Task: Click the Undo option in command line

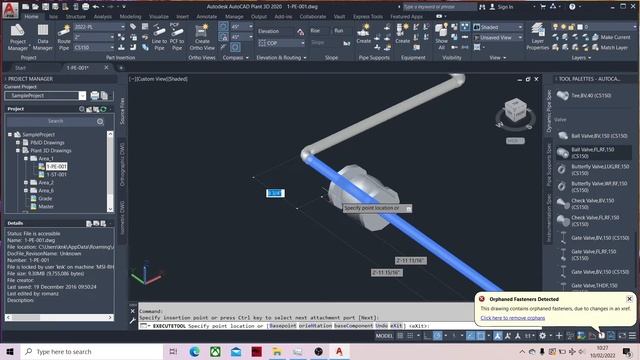Action: click(x=381, y=326)
